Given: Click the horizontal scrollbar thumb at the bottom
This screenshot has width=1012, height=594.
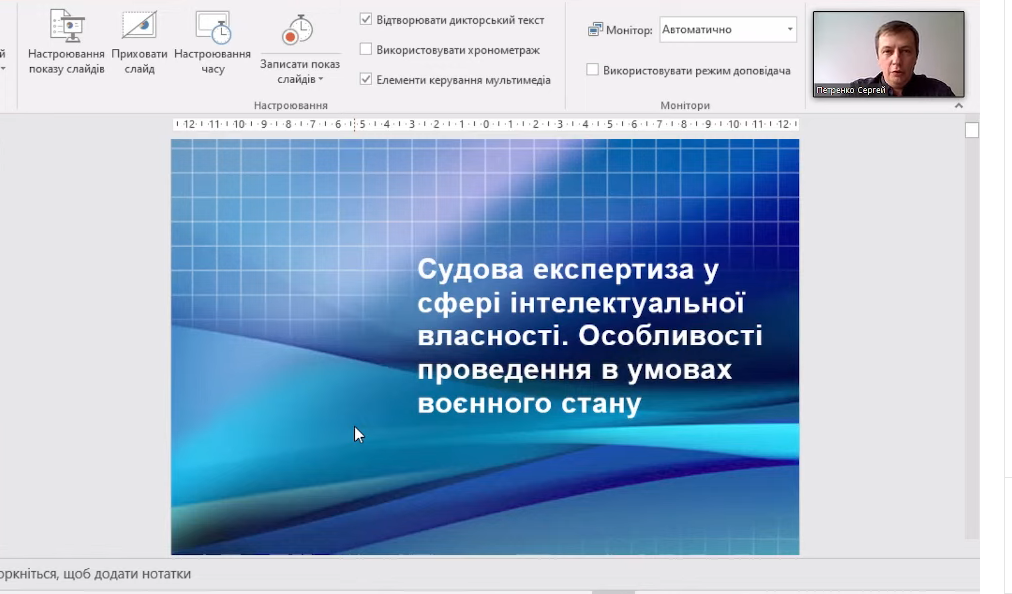Looking at the screenshot, I should (613, 591).
